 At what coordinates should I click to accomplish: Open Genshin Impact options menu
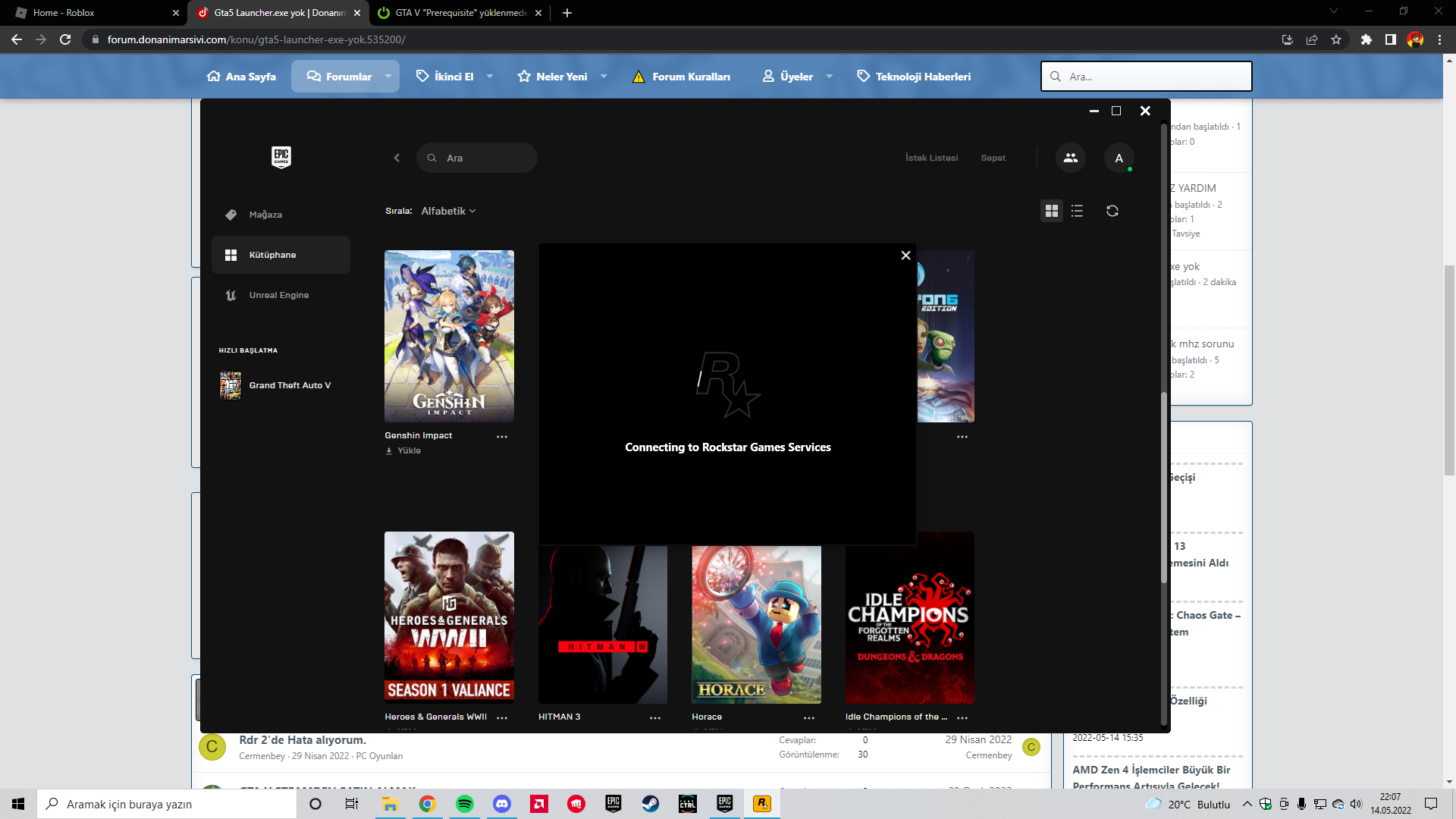click(501, 437)
